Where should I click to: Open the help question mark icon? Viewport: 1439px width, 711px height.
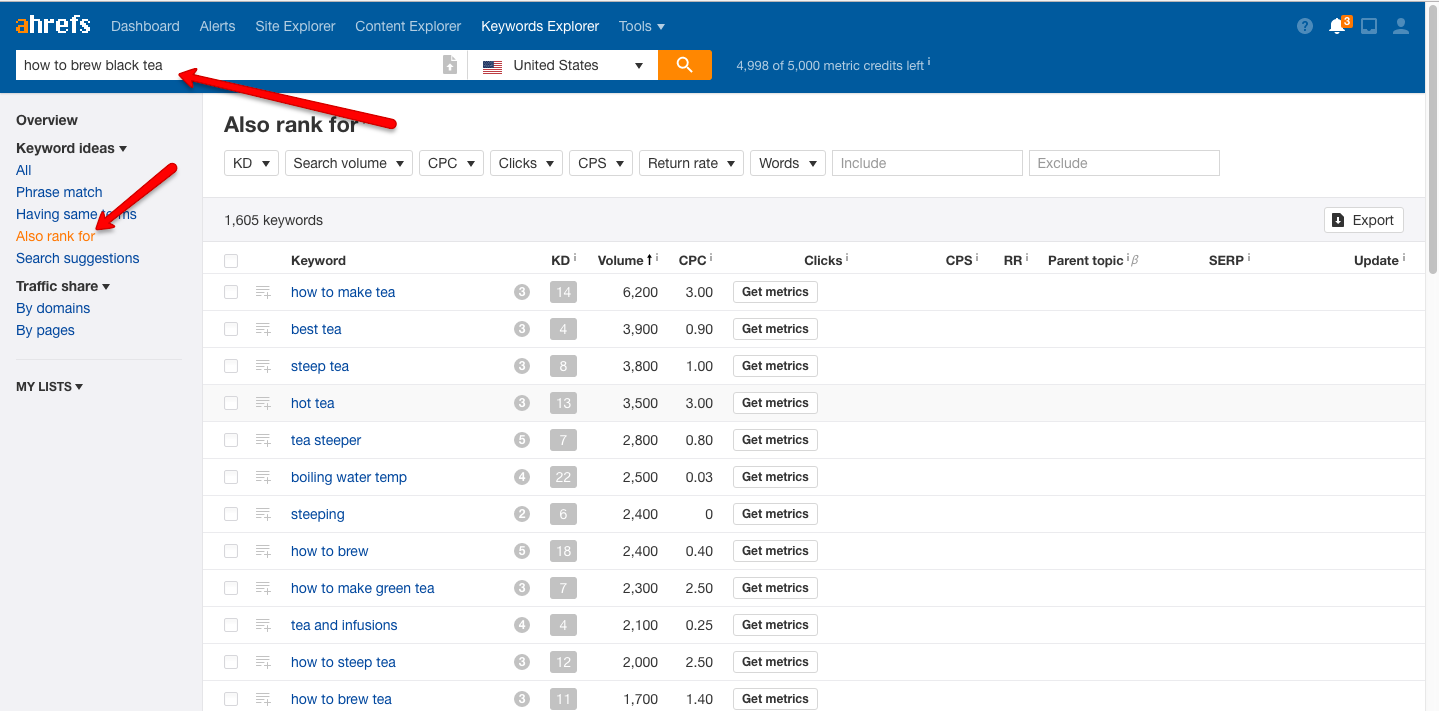pyautogui.click(x=1305, y=26)
